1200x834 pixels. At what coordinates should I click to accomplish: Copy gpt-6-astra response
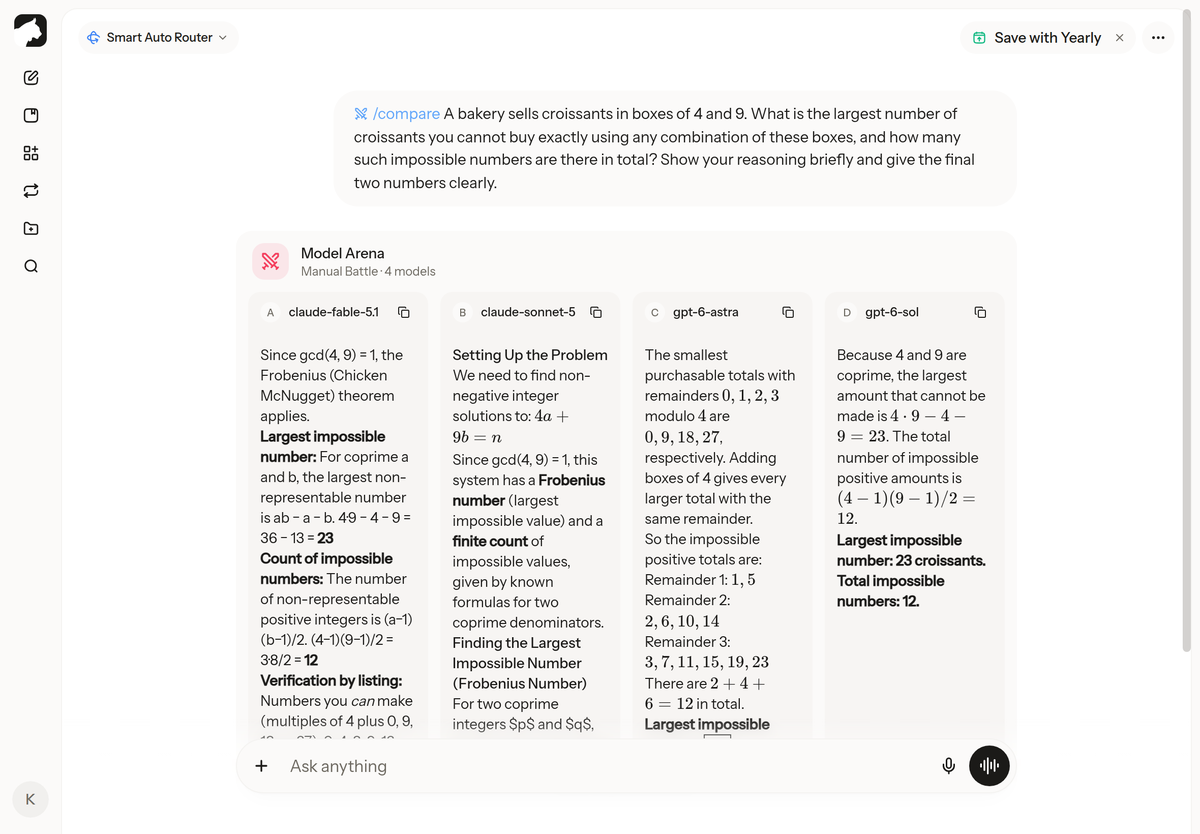pyautogui.click(x=788, y=312)
